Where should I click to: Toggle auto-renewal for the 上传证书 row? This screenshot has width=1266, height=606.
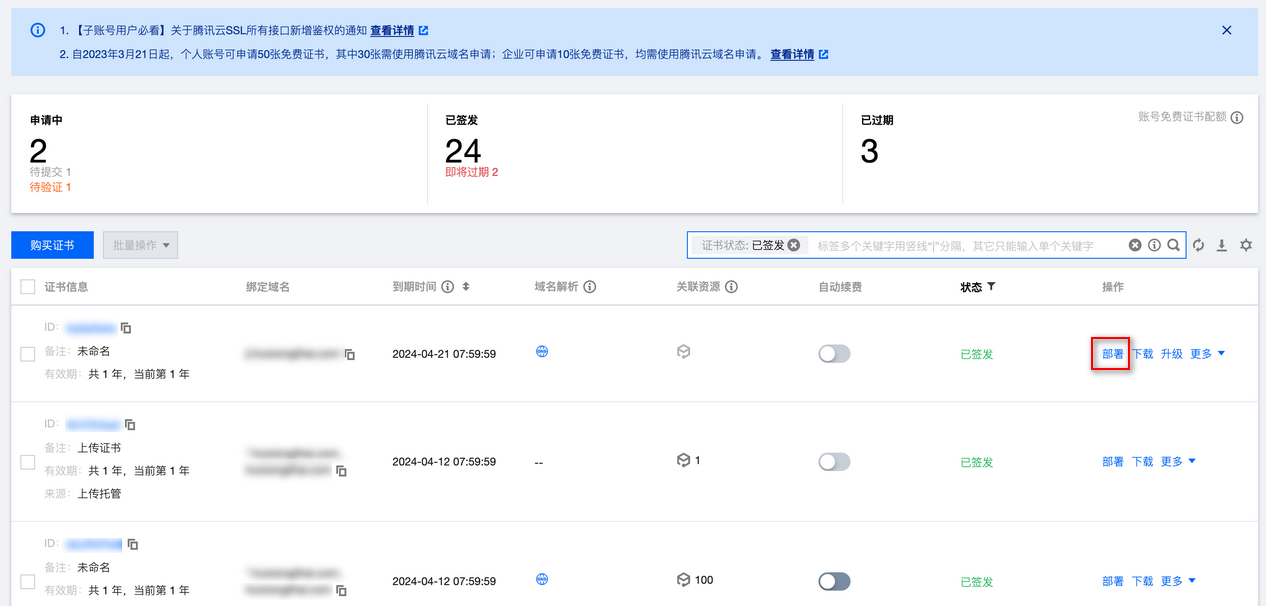(x=834, y=462)
